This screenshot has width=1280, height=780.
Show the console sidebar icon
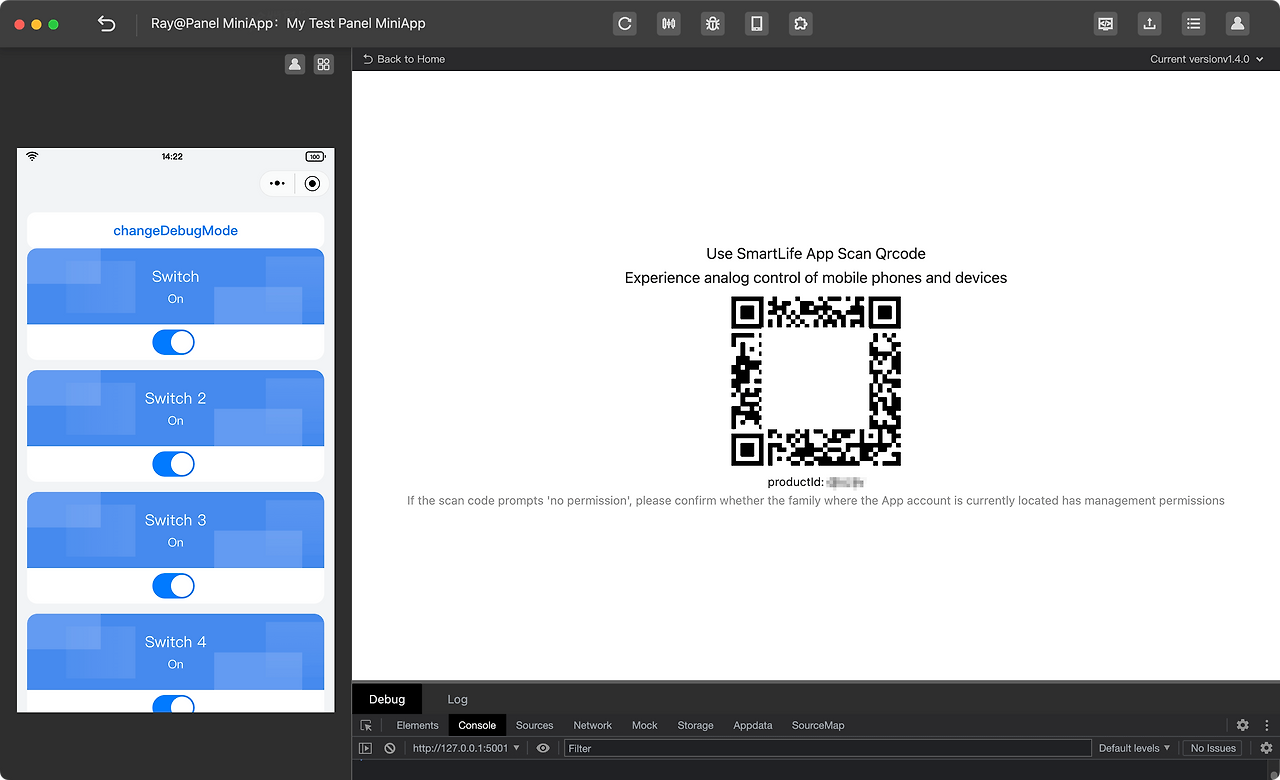[x=365, y=748]
